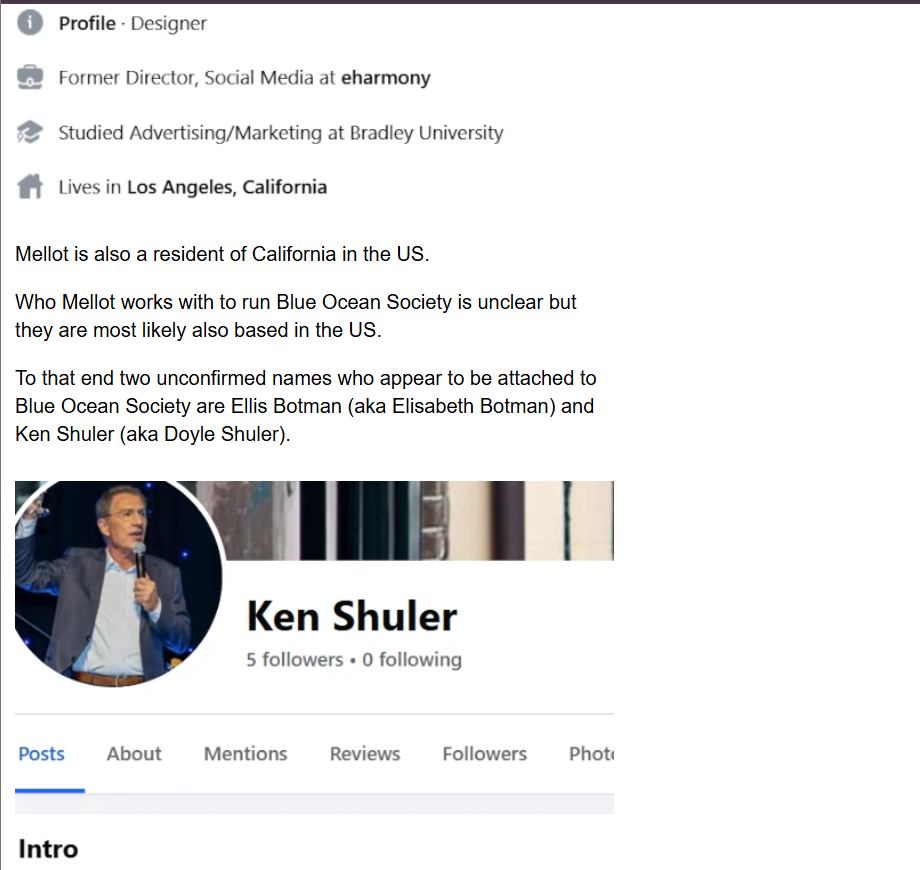Click the briefcase work icon
920x870 pixels.
coord(29,77)
